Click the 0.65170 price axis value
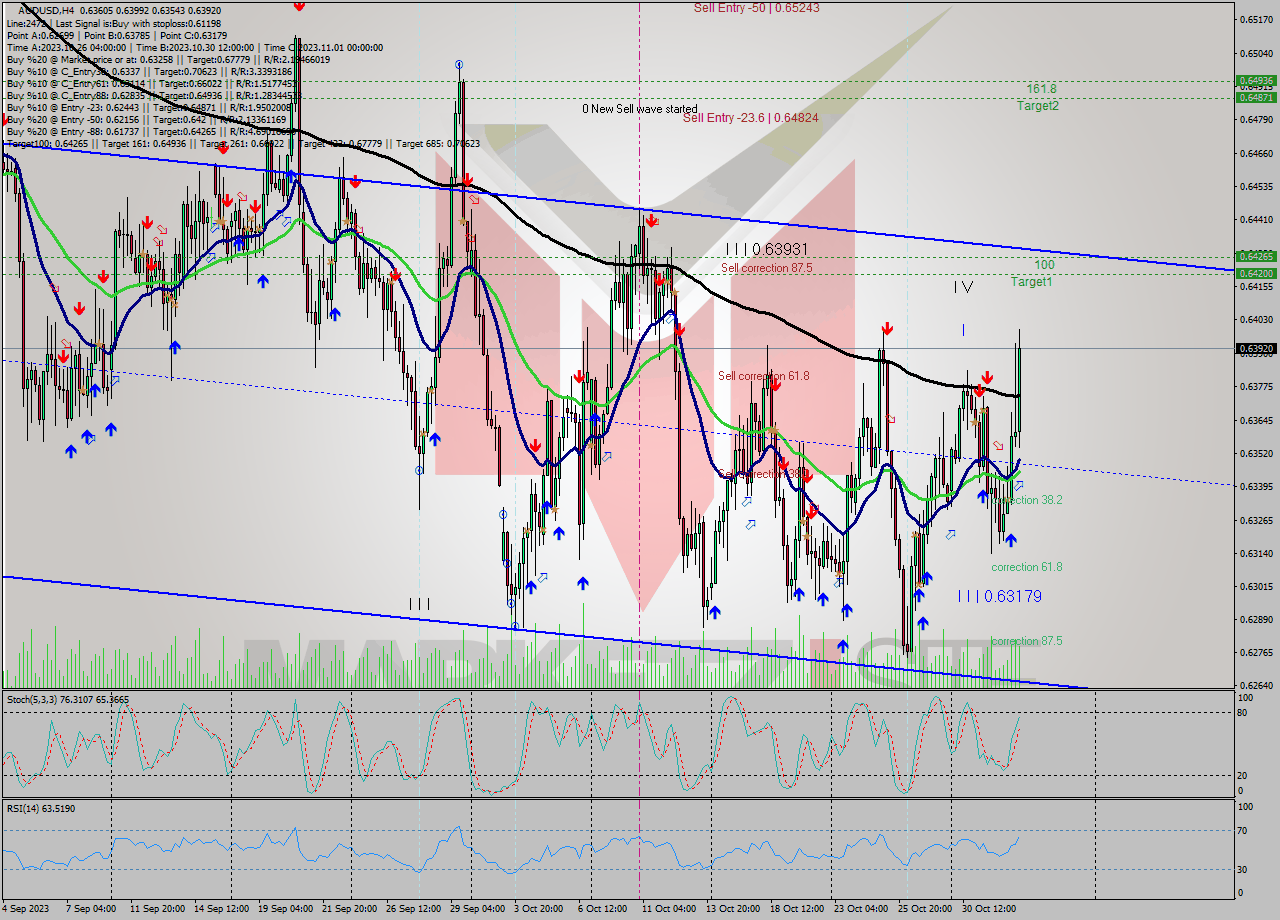Image resolution: width=1280 pixels, height=920 pixels. (x=1256, y=20)
